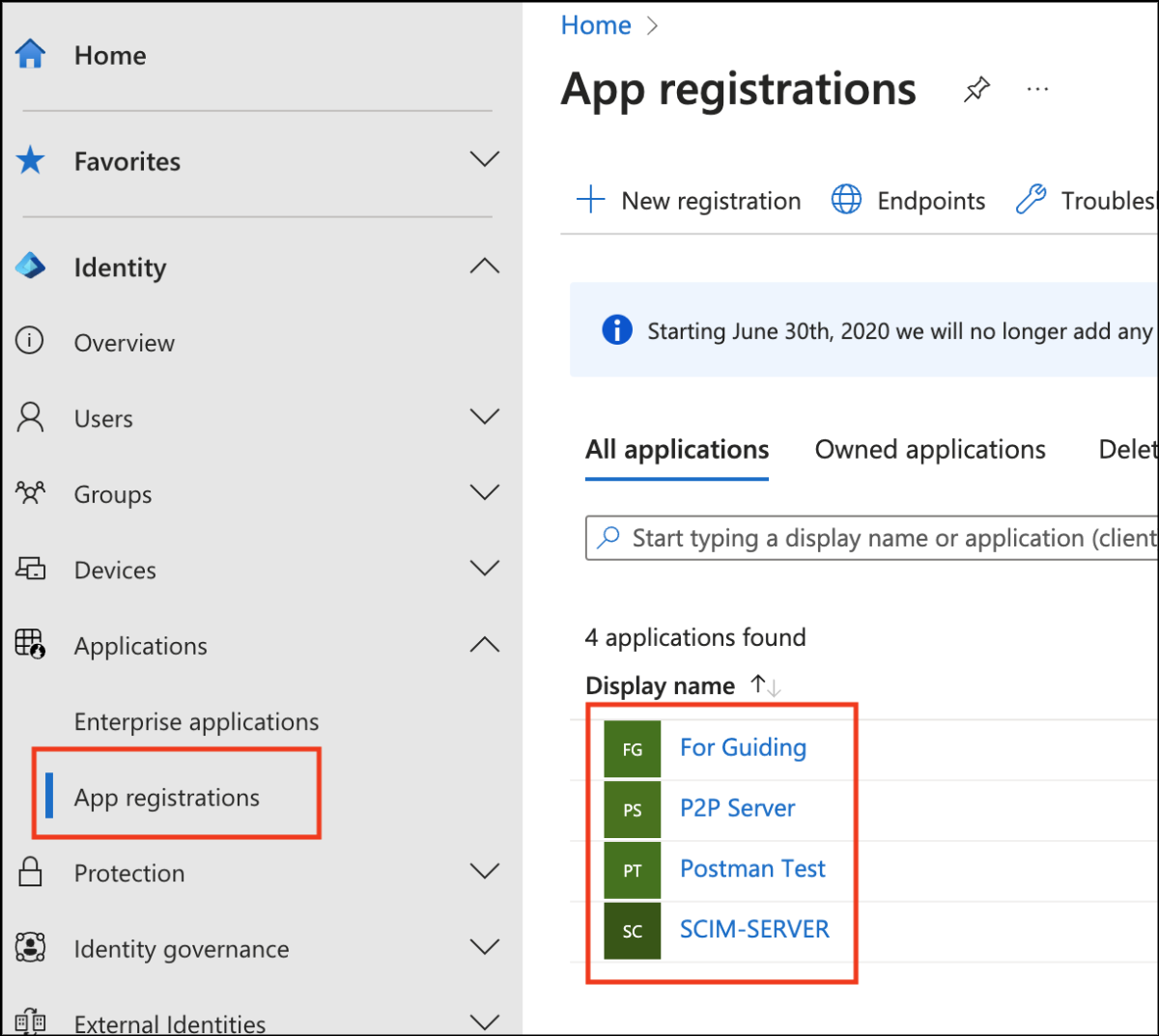
Task: Click the application search input field
Action: 869,538
